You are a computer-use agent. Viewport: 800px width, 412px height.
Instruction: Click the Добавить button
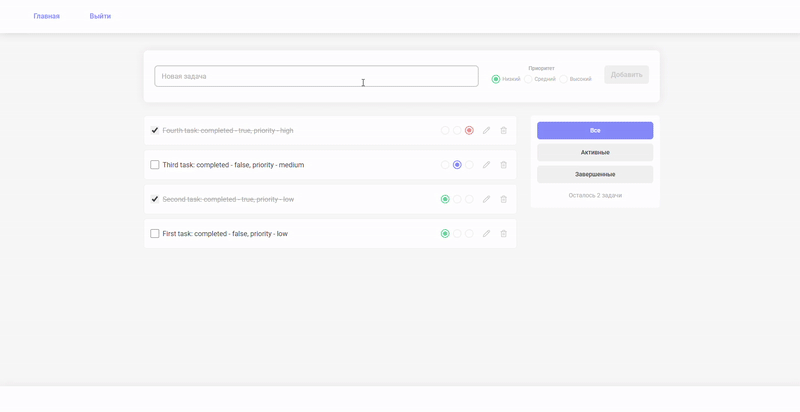pos(627,74)
